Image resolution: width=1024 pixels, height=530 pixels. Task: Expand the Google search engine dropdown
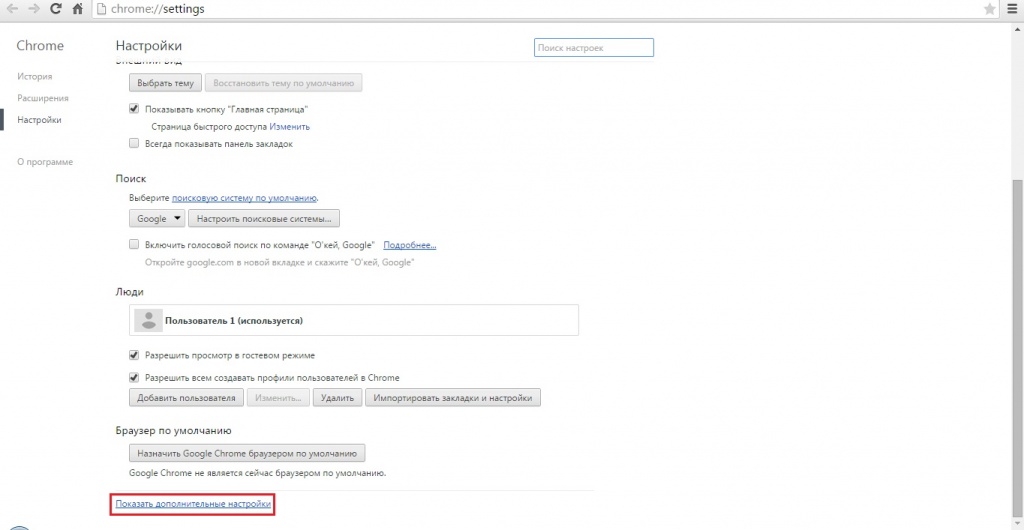click(158, 218)
